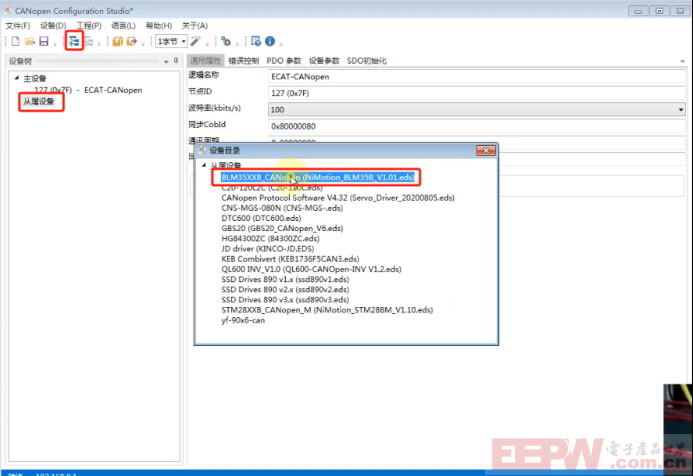693x476 pixels.
Task: Select SSD Drives 890 v3.x entry
Action: point(285,300)
